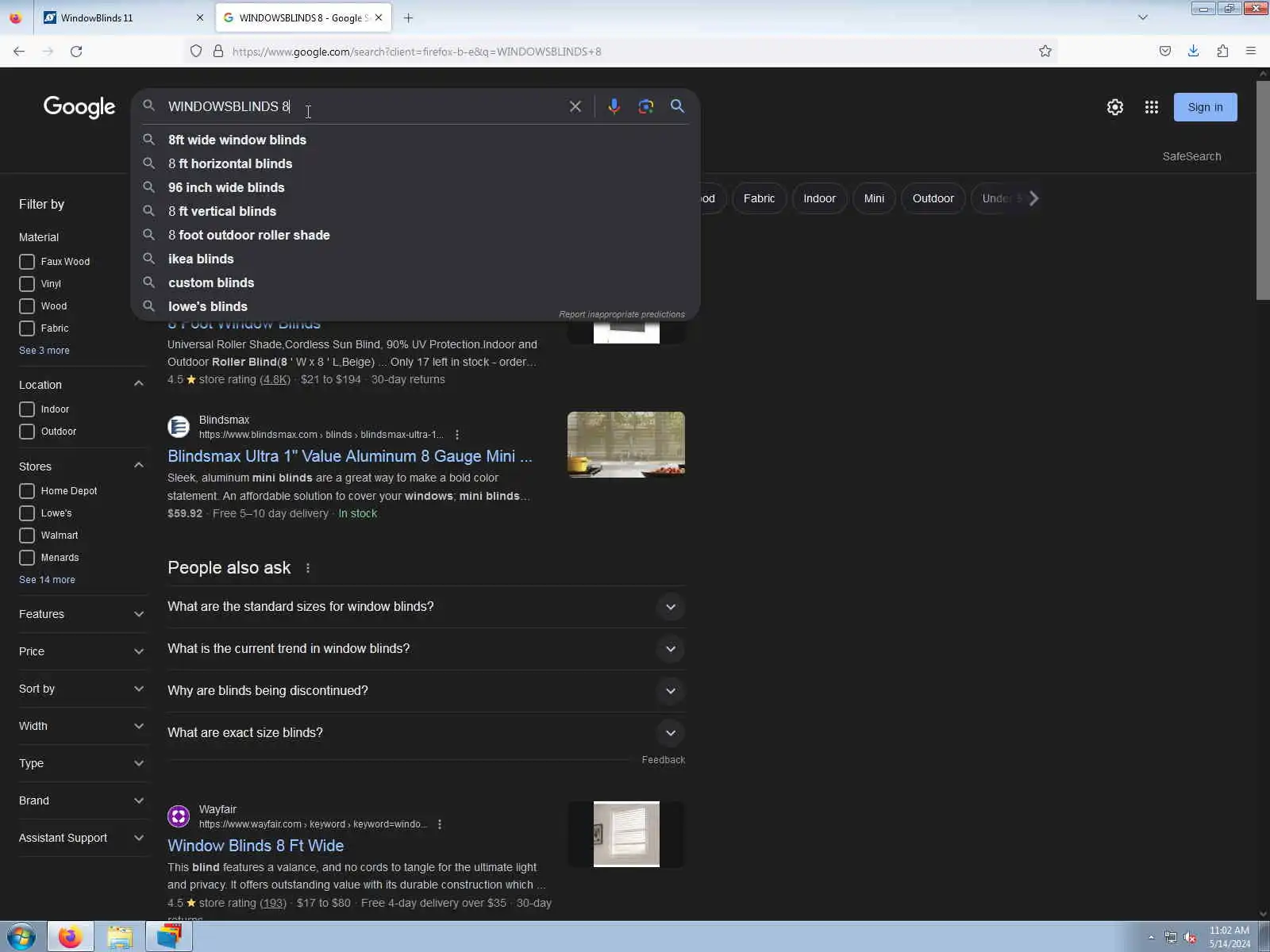The width and height of the screenshot is (1270, 952).
Task: Go back to the previous page
Action: click(x=19, y=52)
